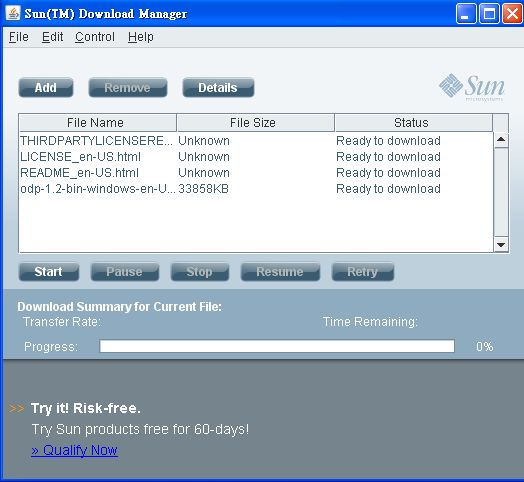
Task: Click the orange arrows before Try it!
Action: pos(17,408)
